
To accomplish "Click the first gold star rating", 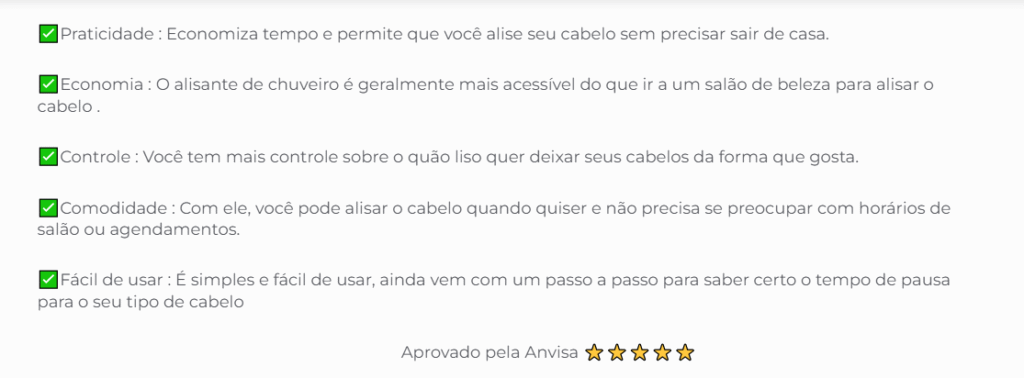I will tap(594, 353).
